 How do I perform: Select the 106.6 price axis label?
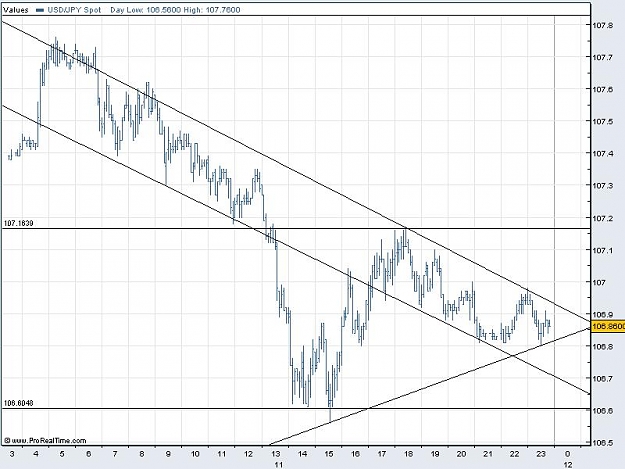click(602, 410)
